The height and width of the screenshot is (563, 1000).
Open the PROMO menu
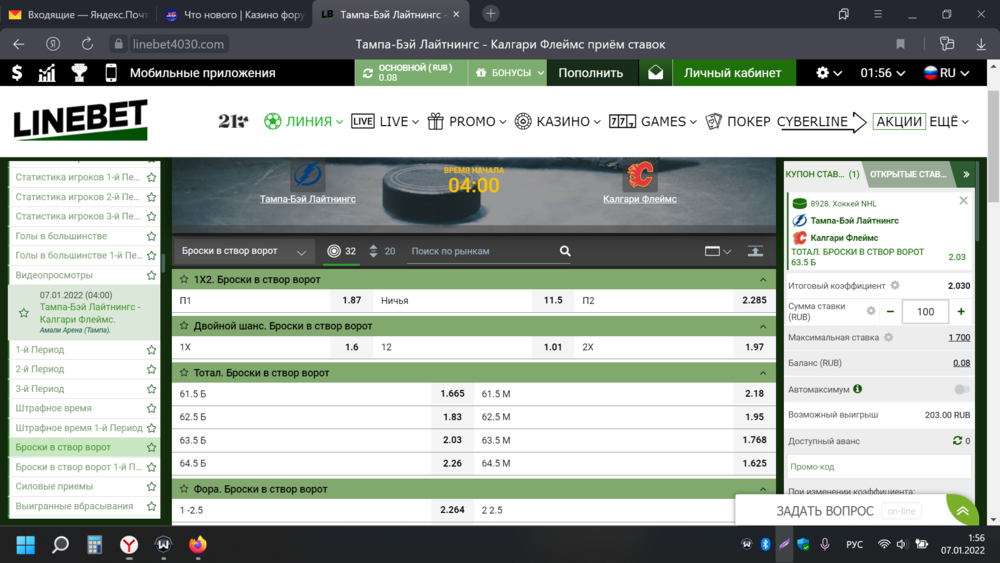coord(467,121)
